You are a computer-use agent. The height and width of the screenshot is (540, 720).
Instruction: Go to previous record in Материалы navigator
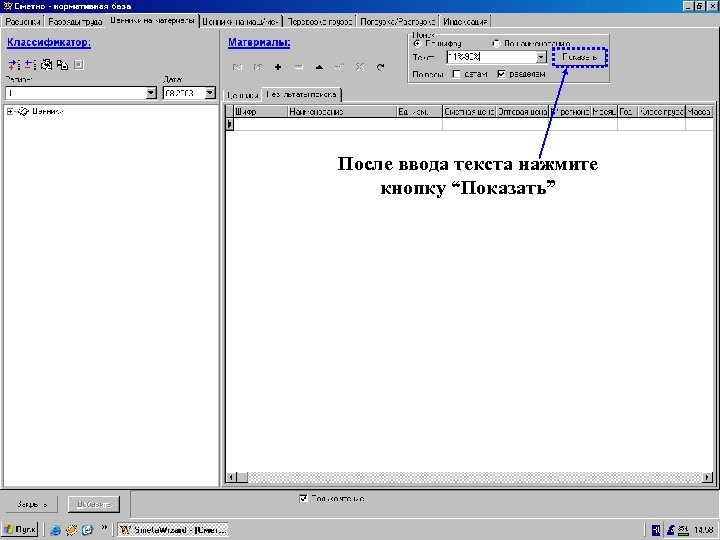[258, 68]
